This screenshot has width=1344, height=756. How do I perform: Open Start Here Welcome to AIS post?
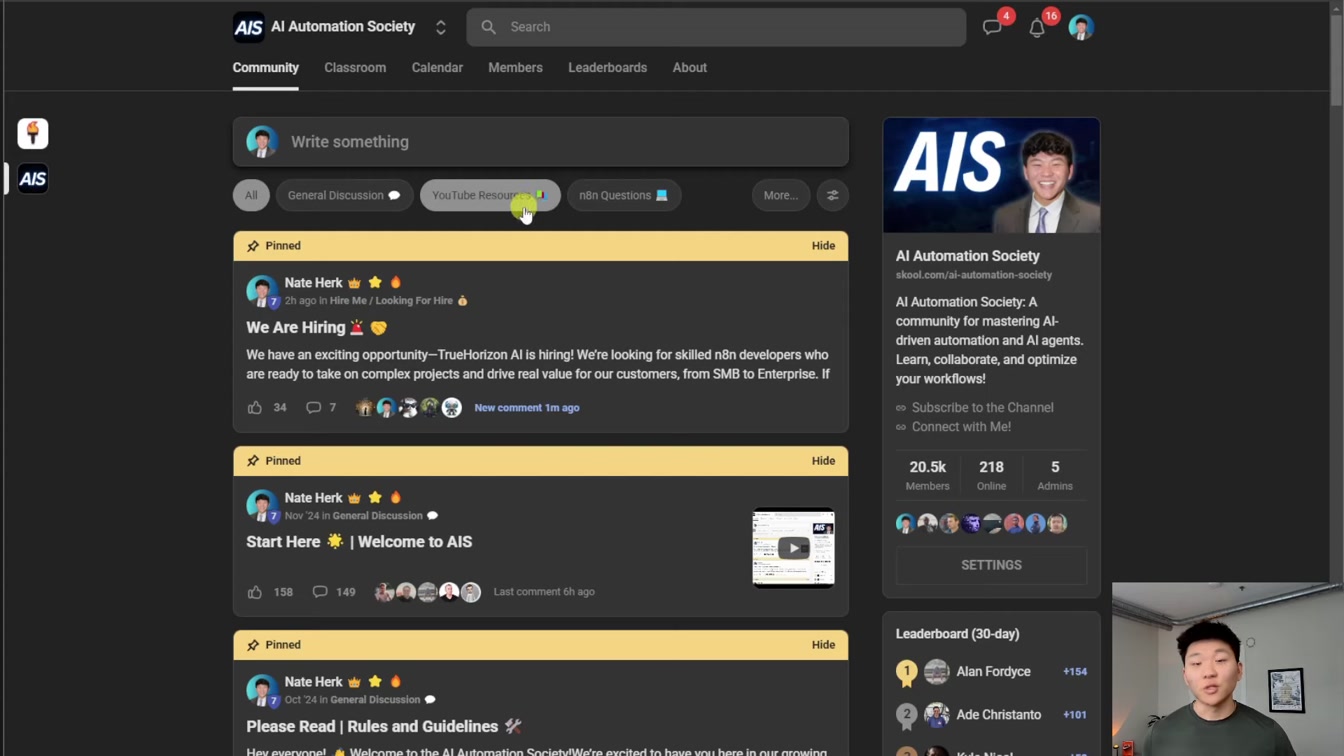tap(359, 542)
